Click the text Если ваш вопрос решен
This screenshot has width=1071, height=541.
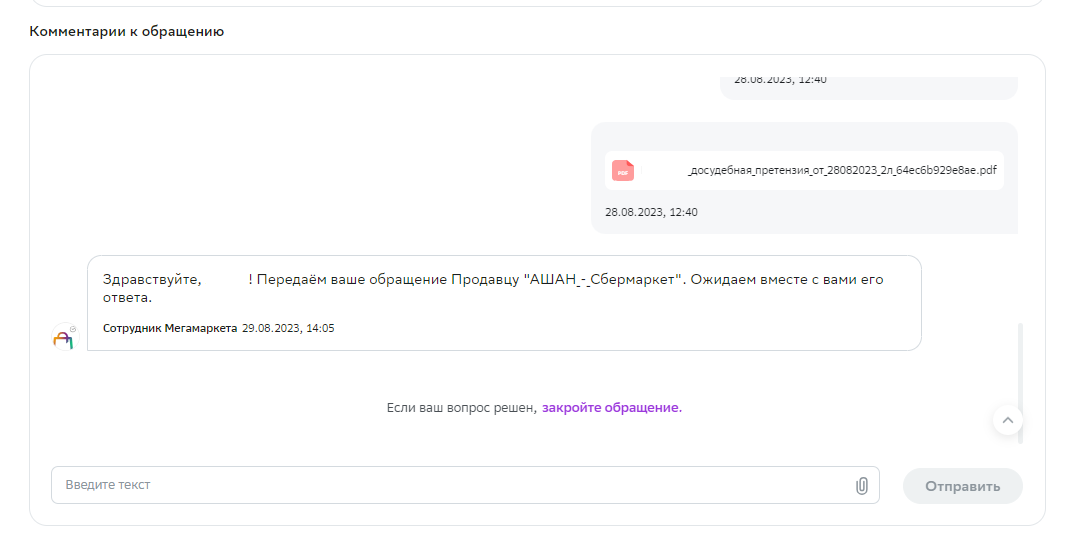(462, 408)
